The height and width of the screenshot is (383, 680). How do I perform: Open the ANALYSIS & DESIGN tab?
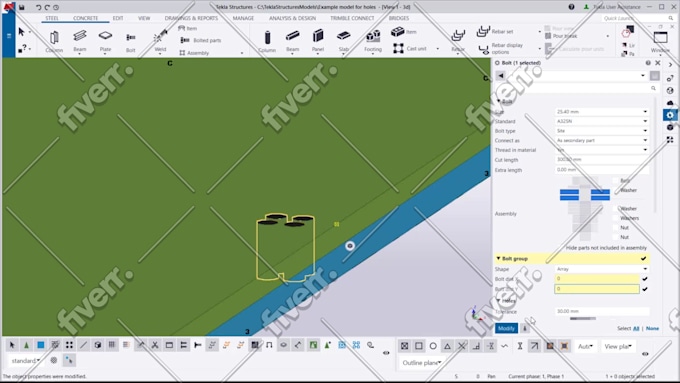tap(292, 18)
